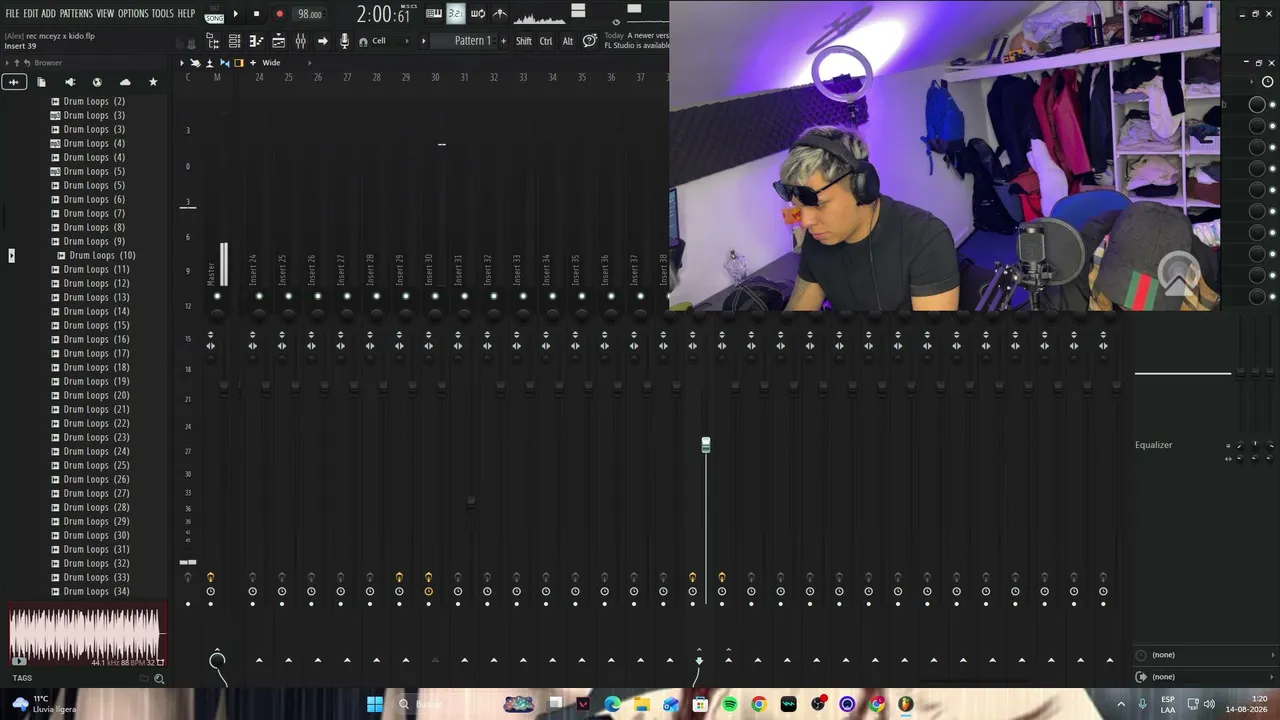This screenshot has width=1280, height=720.
Task: Click the mixer menu arrow before Wide toolbar
Action: [x=182, y=63]
